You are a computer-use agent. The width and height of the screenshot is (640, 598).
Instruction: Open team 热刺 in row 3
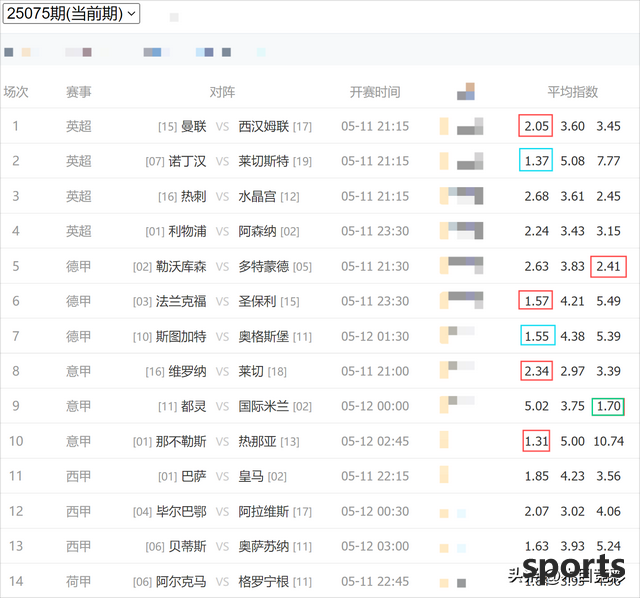tap(194, 196)
